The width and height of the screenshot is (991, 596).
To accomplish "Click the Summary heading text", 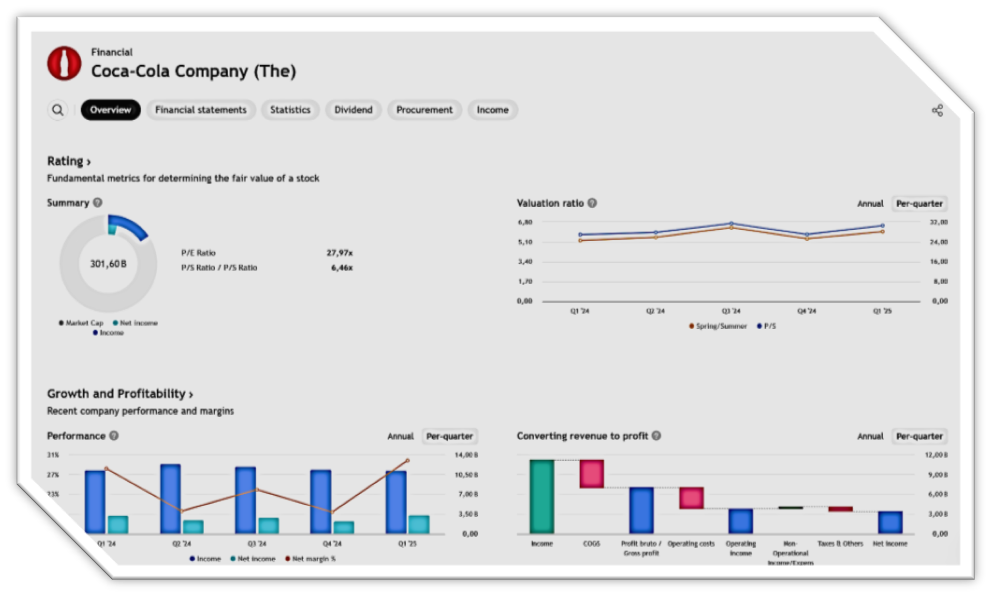I will tap(68, 203).
